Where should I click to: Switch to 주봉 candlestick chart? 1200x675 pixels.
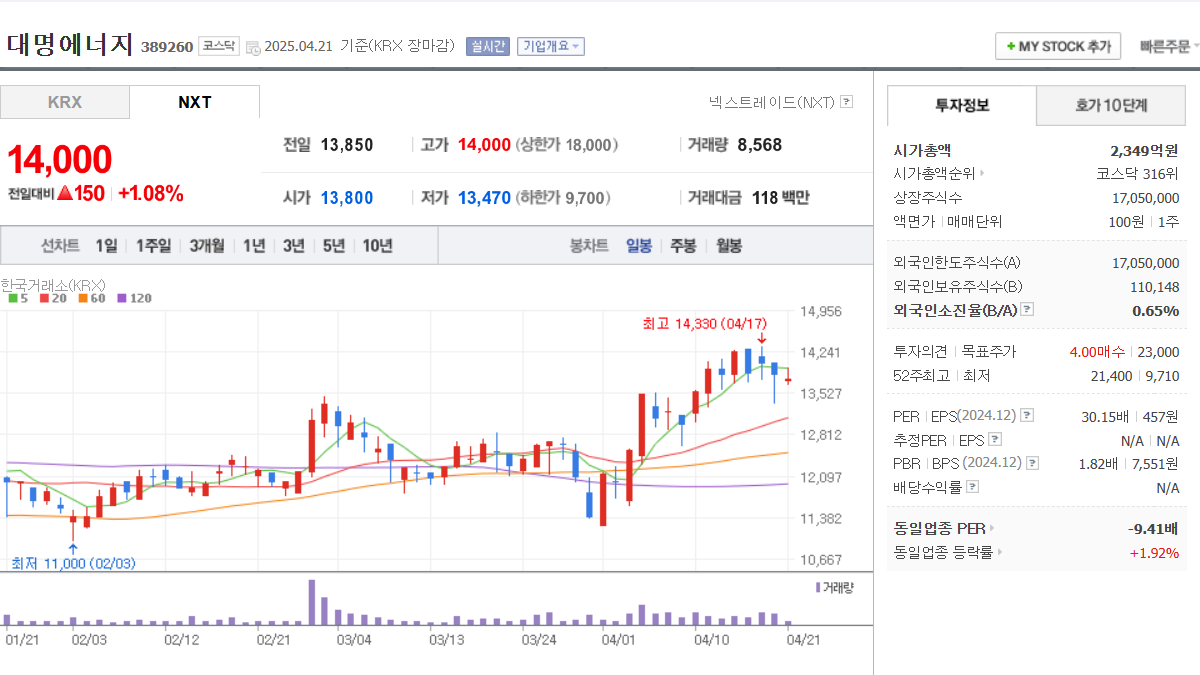click(x=683, y=246)
